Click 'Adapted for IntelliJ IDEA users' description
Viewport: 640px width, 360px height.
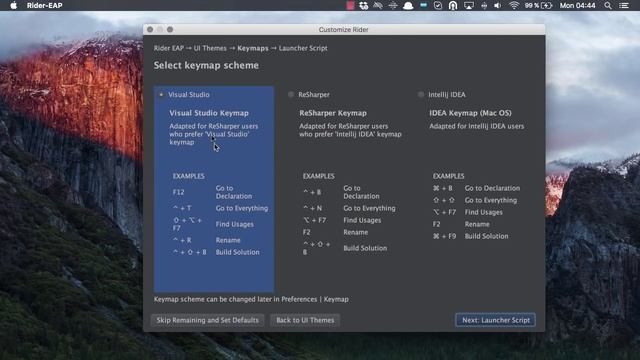[476, 126]
